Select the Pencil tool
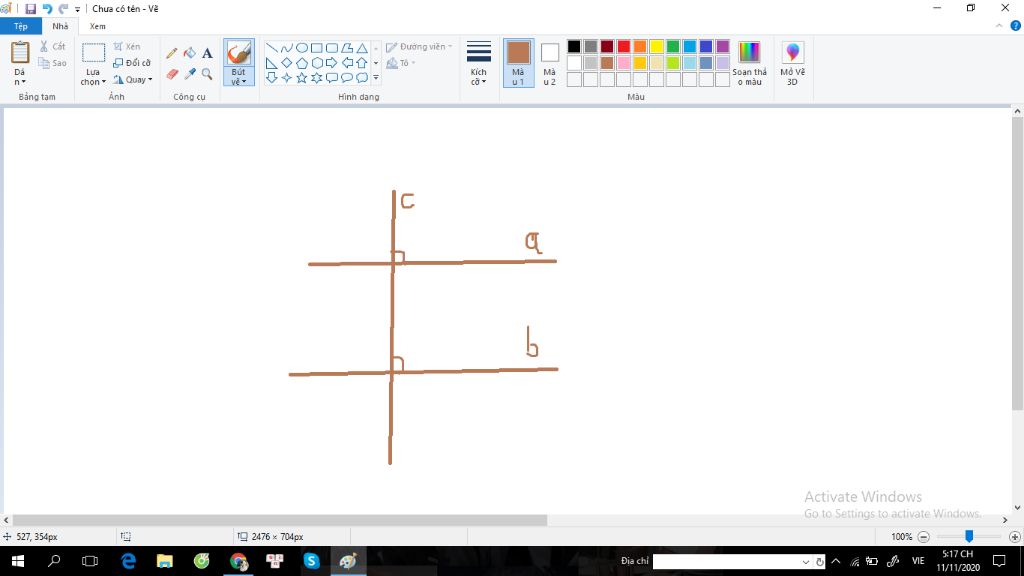1024x576 pixels. [172, 53]
